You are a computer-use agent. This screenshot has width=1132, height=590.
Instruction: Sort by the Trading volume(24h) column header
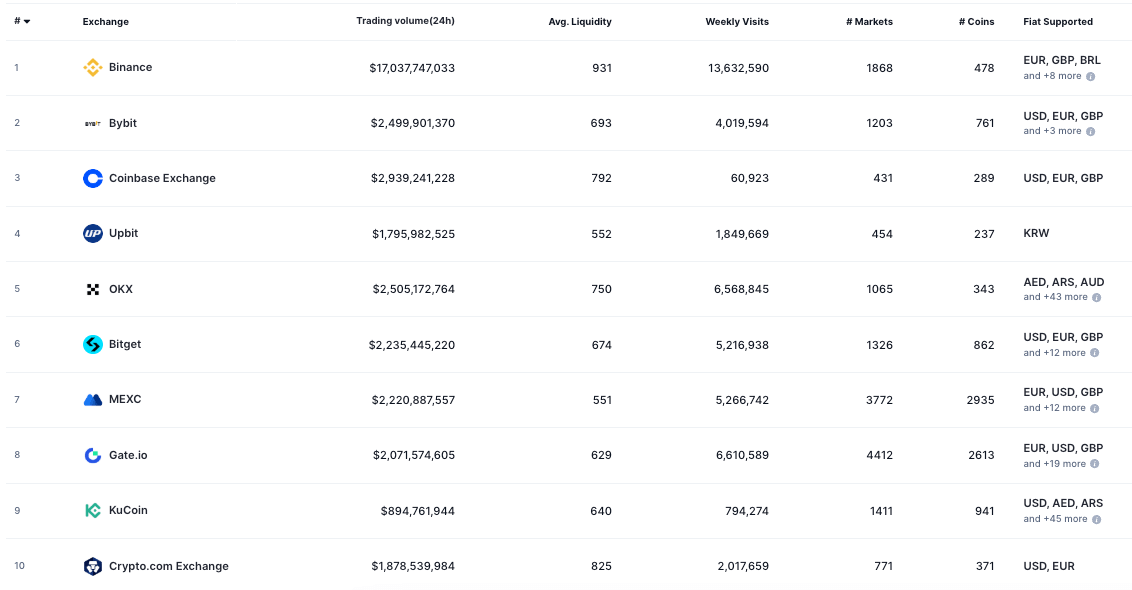(406, 21)
